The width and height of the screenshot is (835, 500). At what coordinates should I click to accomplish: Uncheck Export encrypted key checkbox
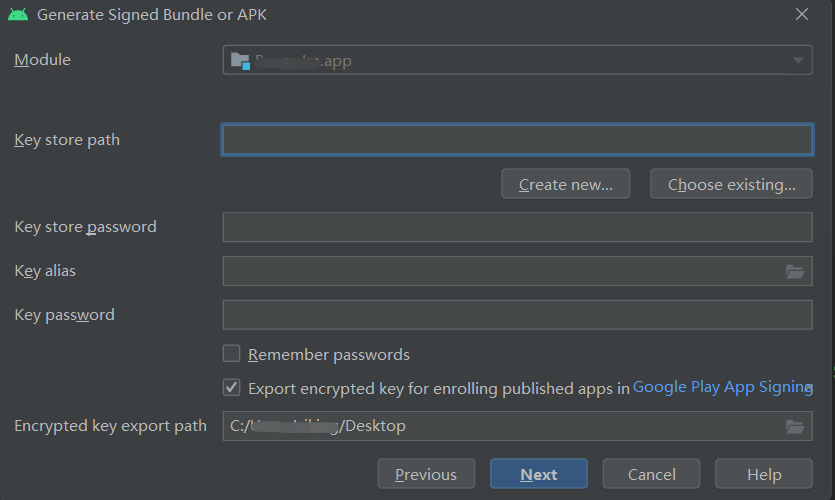[232, 388]
